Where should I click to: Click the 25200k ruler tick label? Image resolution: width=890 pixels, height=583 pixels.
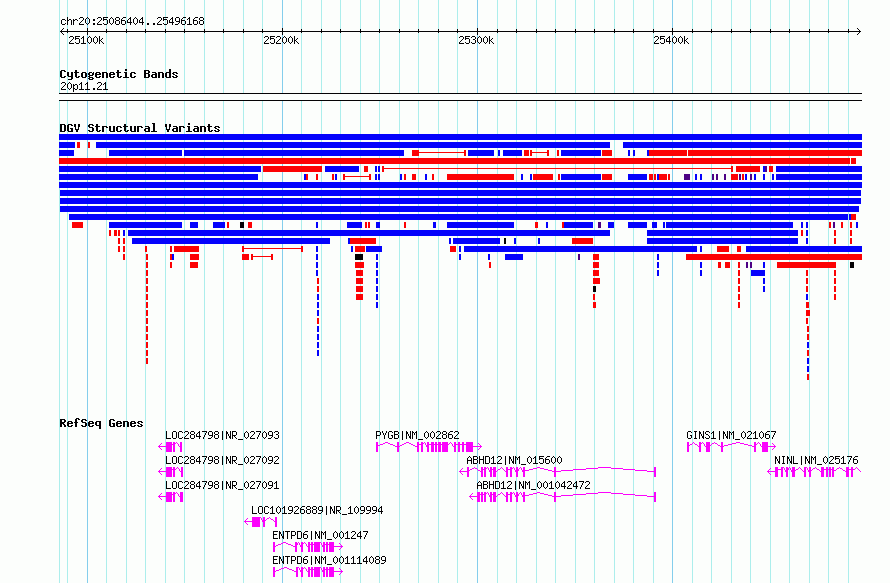tap(281, 40)
